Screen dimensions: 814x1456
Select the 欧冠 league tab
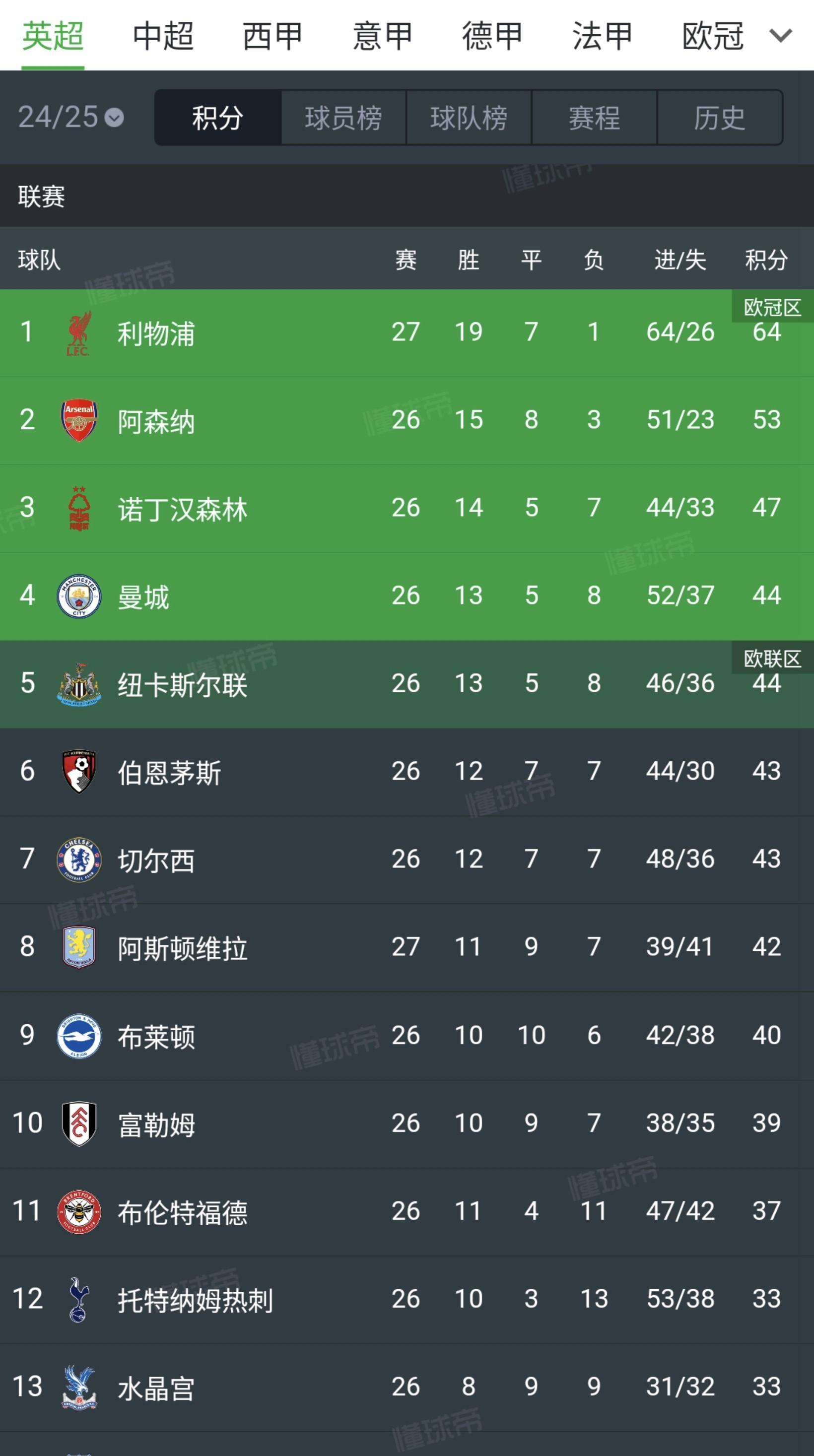pyautogui.click(x=712, y=36)
